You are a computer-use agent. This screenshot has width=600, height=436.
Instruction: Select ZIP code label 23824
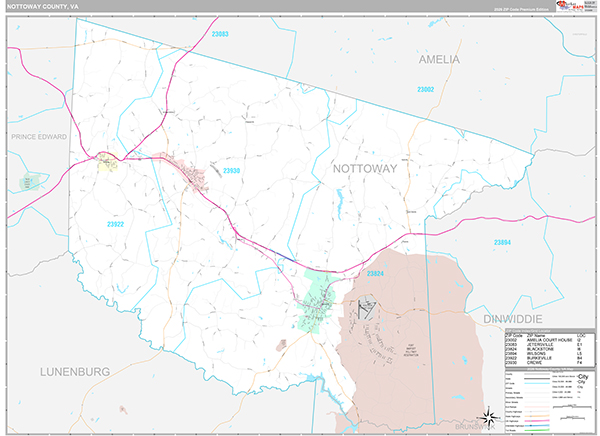[375, 273]
